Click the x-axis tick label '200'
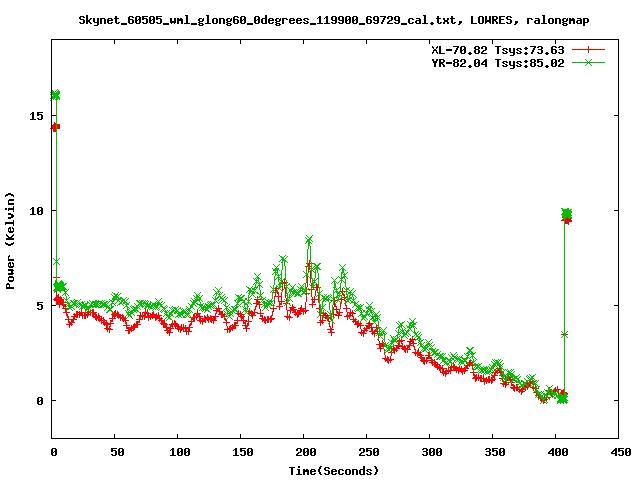The image size is (640, 480). click(x=306, y=452)
